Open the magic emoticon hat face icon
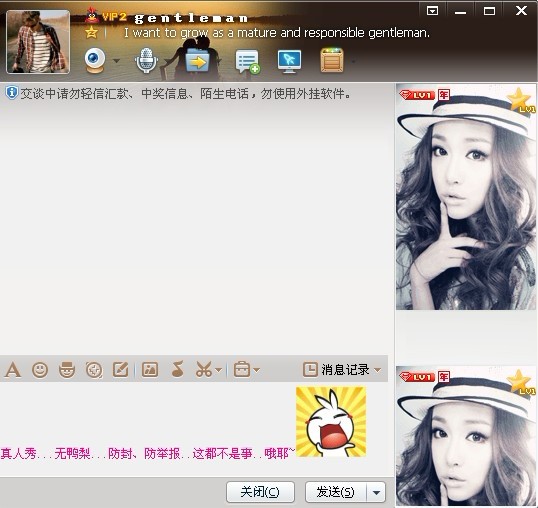This screenshot has height=508, width=538. [67, 369]
